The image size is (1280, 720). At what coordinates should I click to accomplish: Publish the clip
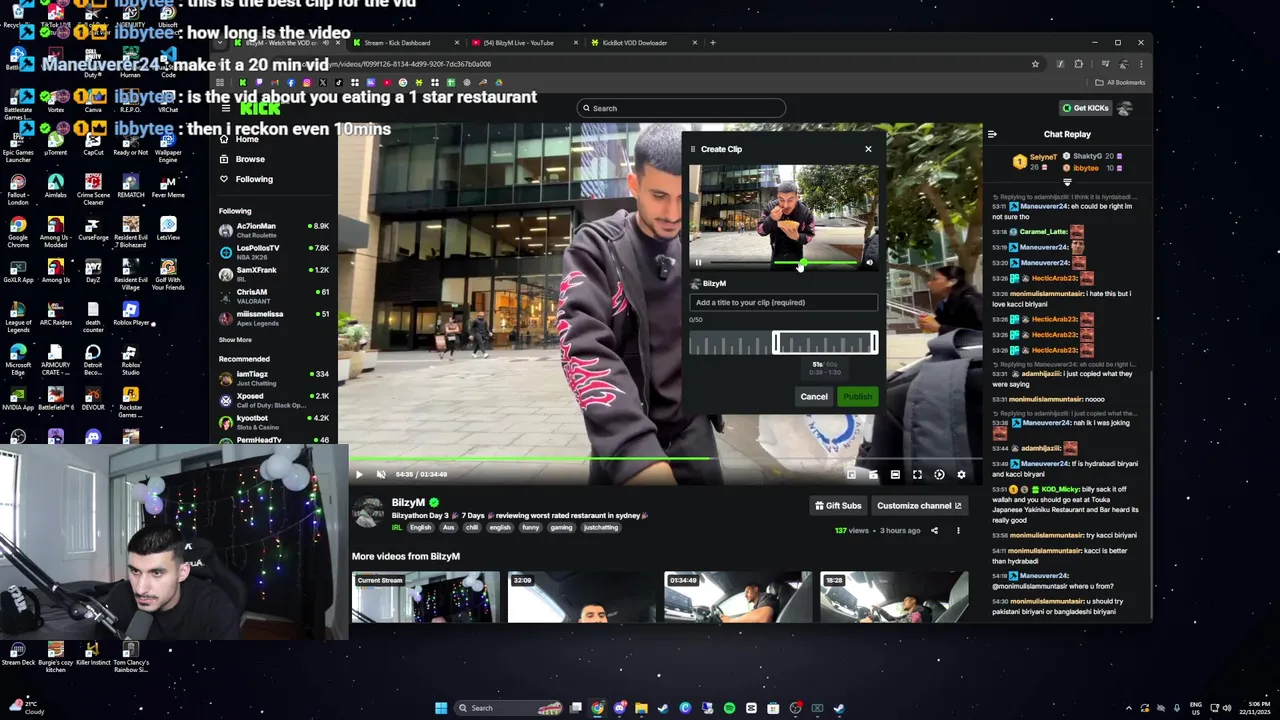click(x=857, y=397)
